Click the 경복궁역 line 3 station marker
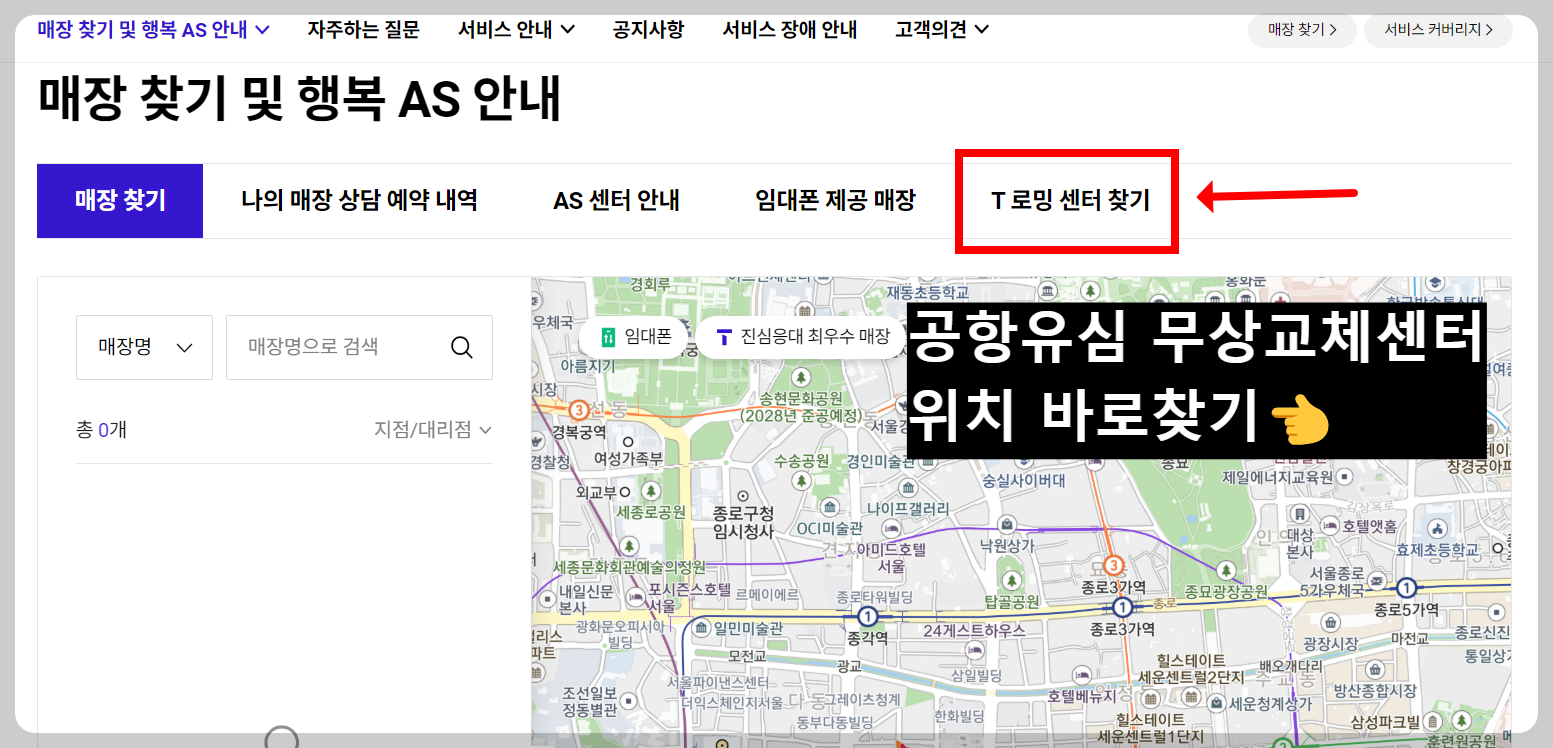This screenshot has width=1553, height=748. (x=578, y=410)
